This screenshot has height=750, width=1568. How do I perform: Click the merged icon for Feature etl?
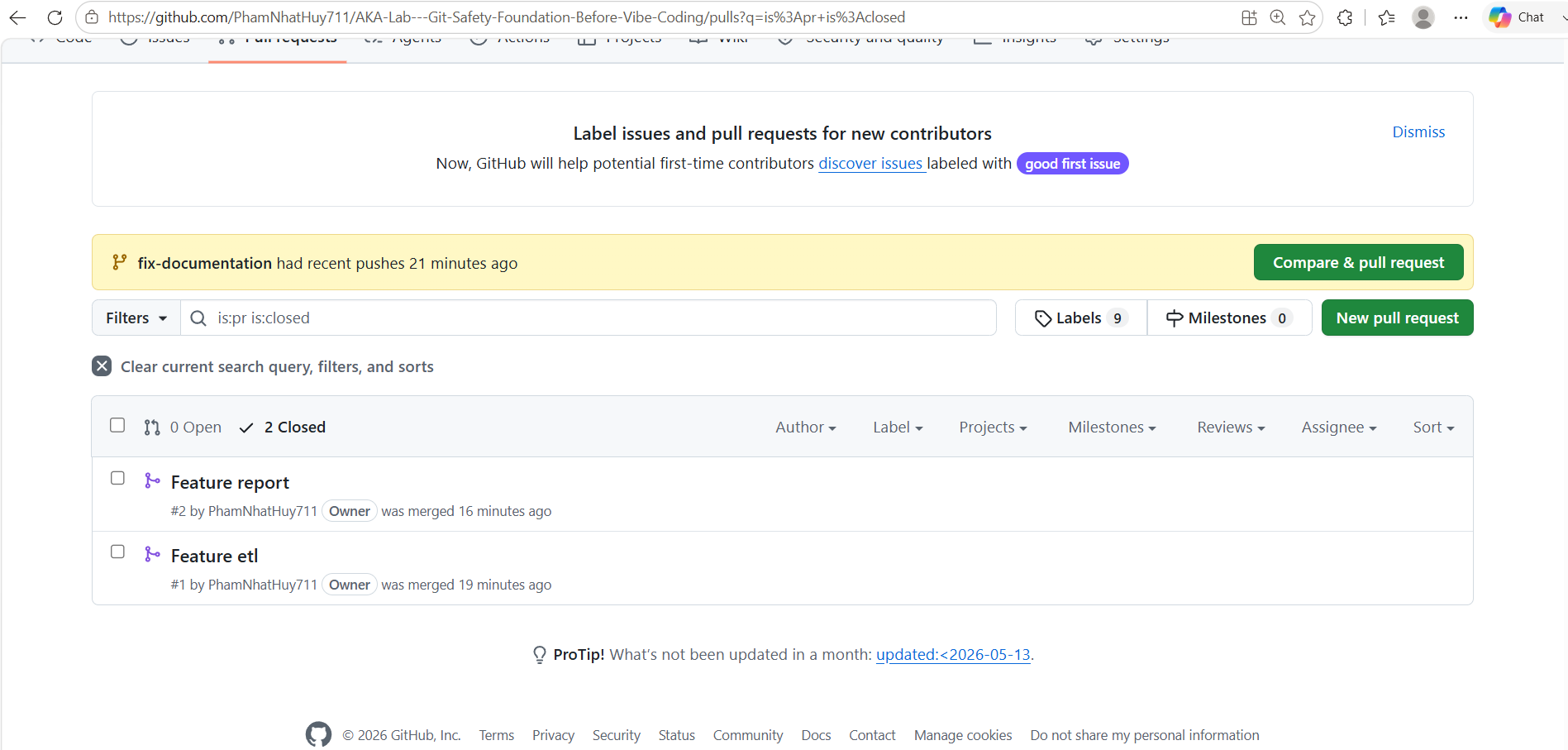click(152, 554)
